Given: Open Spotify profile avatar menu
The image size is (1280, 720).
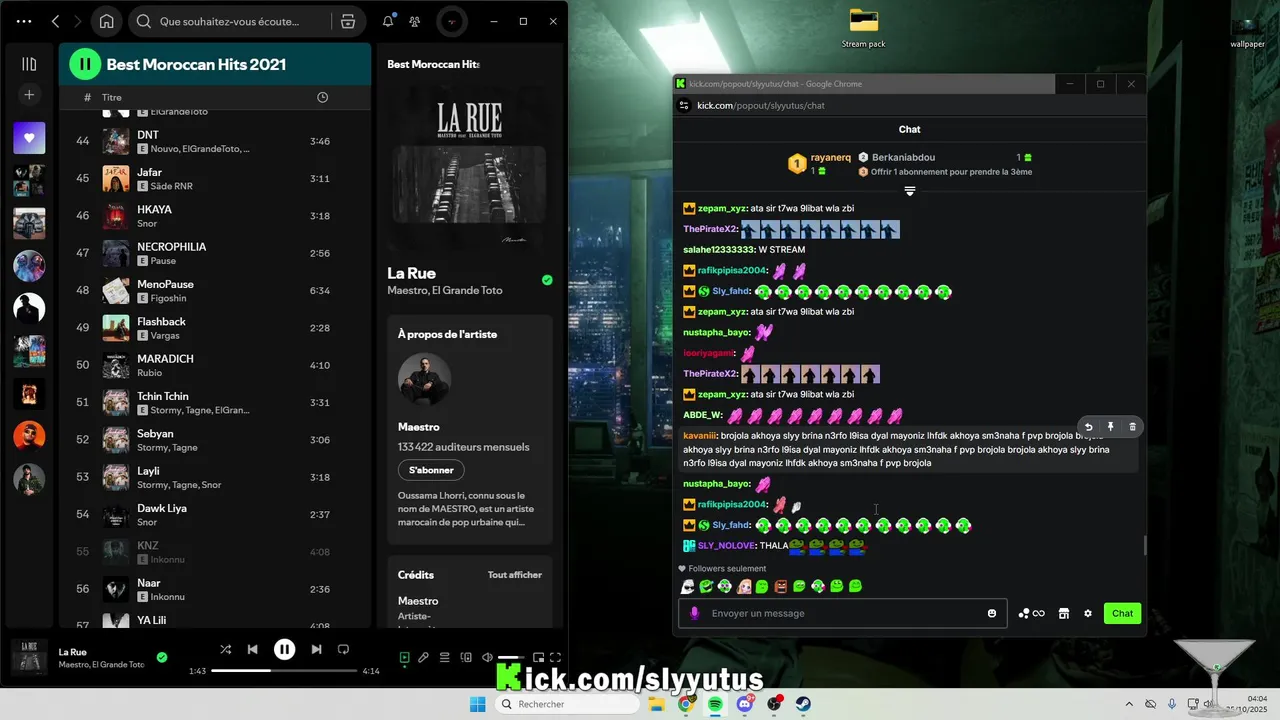Looking at the screenshot, I should (x=452, y=21).
